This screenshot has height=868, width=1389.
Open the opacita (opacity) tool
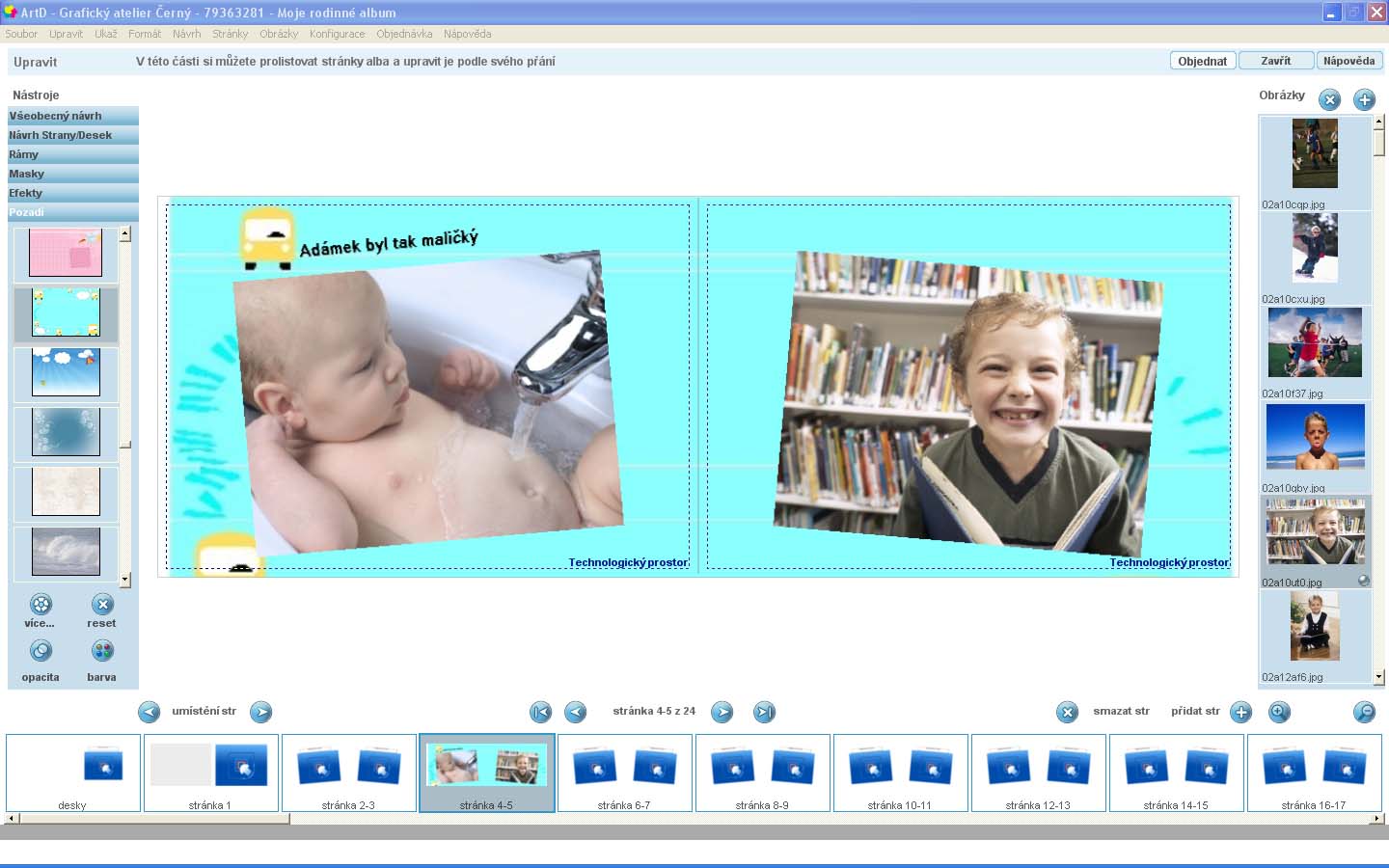click(41, 651)
